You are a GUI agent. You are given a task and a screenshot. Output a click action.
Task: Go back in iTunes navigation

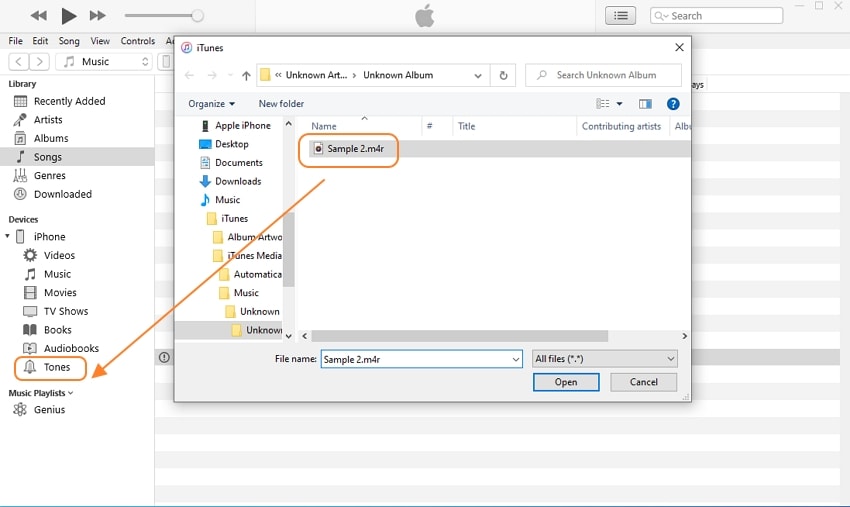(18, 61)
